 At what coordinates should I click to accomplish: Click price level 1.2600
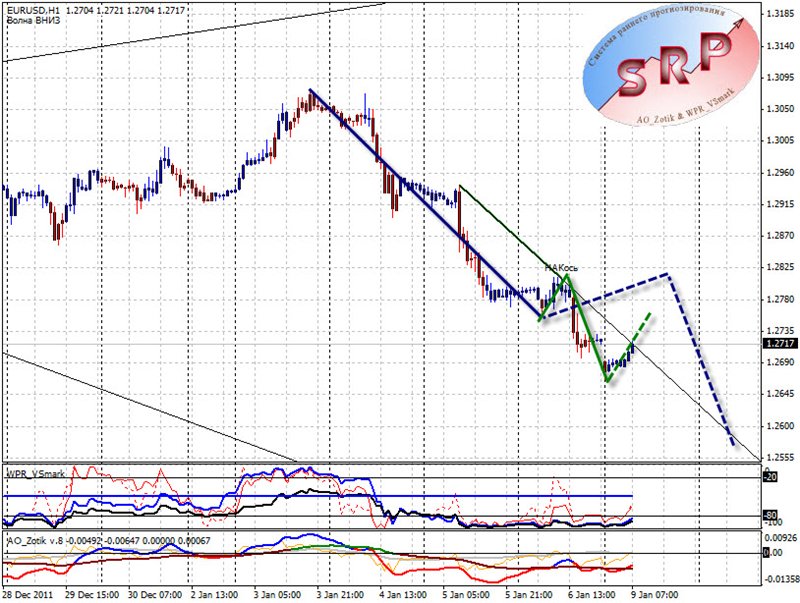coord(780,425)
